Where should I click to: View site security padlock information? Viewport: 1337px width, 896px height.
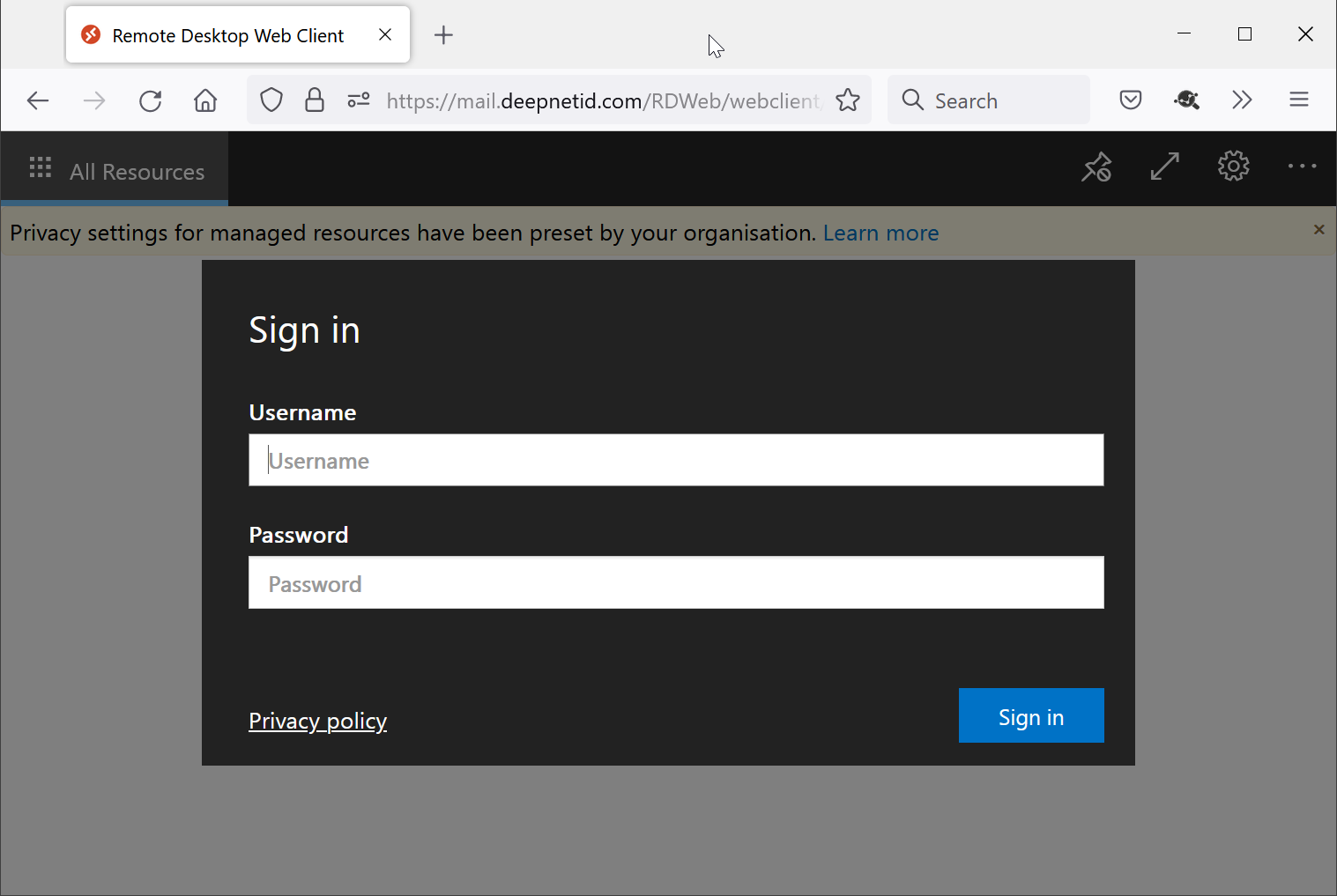(315, 100)
